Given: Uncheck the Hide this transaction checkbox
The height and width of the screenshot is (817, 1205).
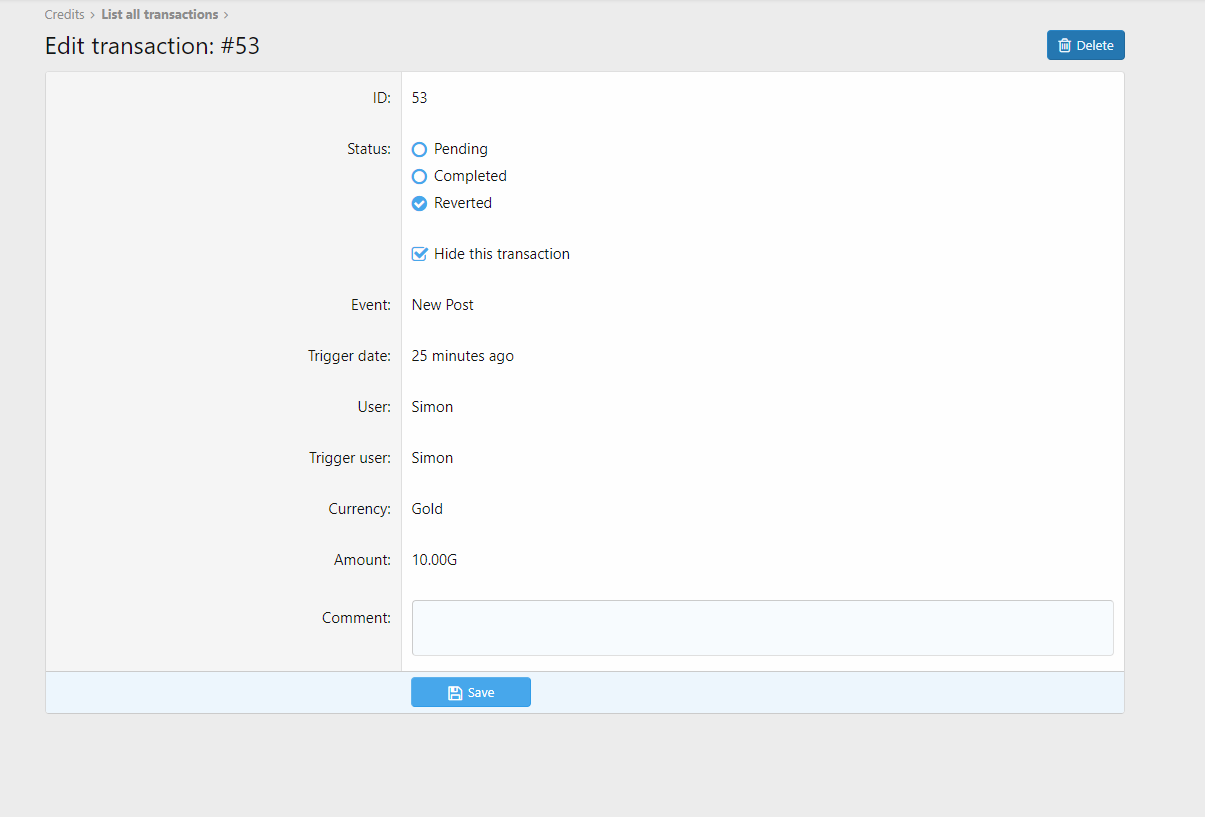Looking at the screenshot, I should pyautogui.click(x=420, y=254).
